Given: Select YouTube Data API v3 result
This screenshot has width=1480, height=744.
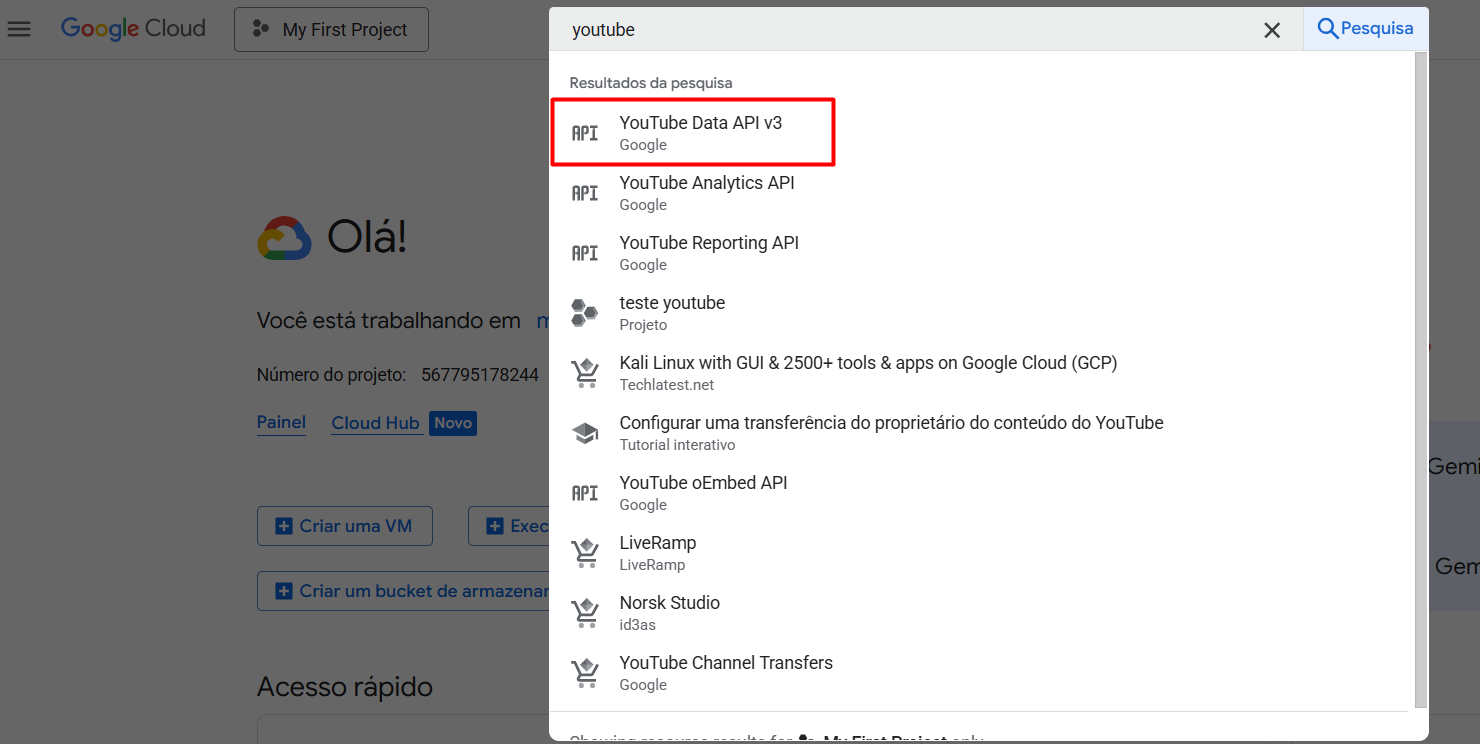Looking at the screenshot, I should pyautogui.click(x=982, y=133).
